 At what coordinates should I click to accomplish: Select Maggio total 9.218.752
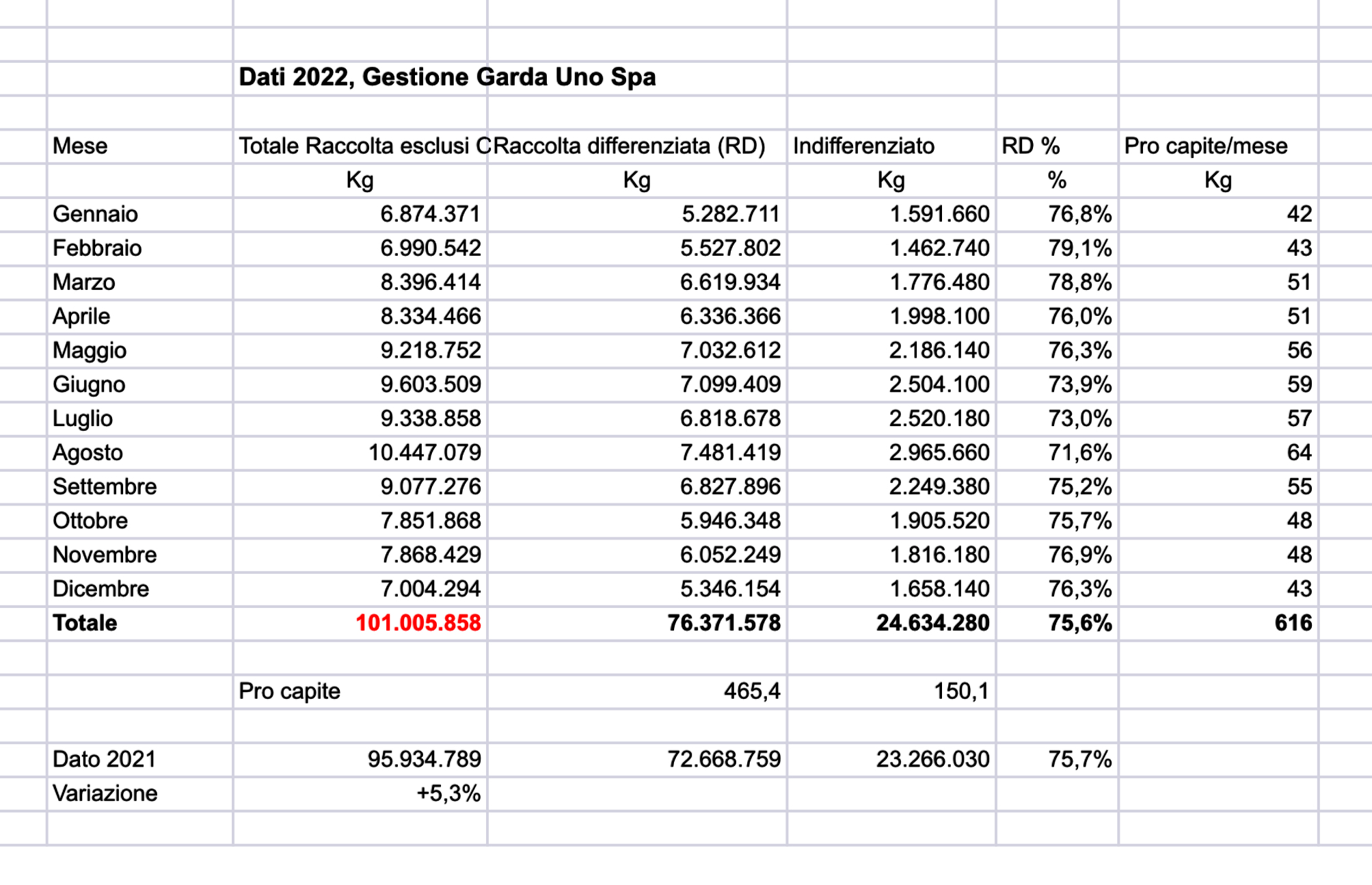(431, 351)
